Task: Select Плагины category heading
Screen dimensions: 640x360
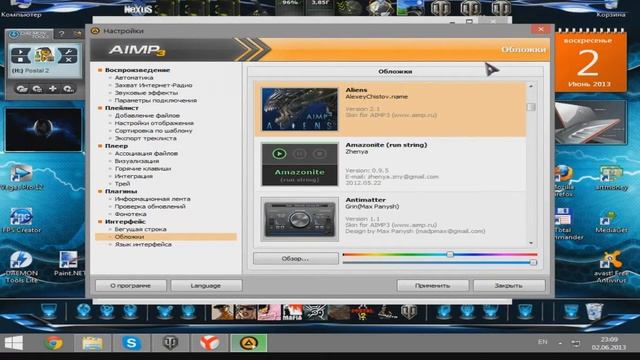Action: 121,191
